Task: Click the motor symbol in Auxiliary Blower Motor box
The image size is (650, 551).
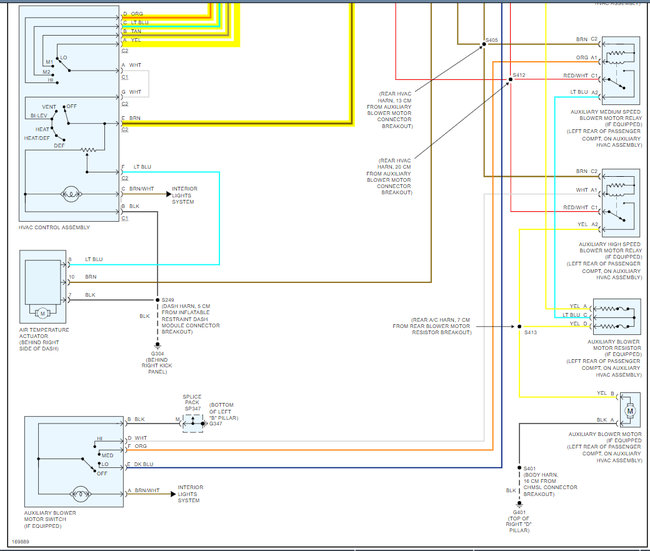Action: (630, 411)
